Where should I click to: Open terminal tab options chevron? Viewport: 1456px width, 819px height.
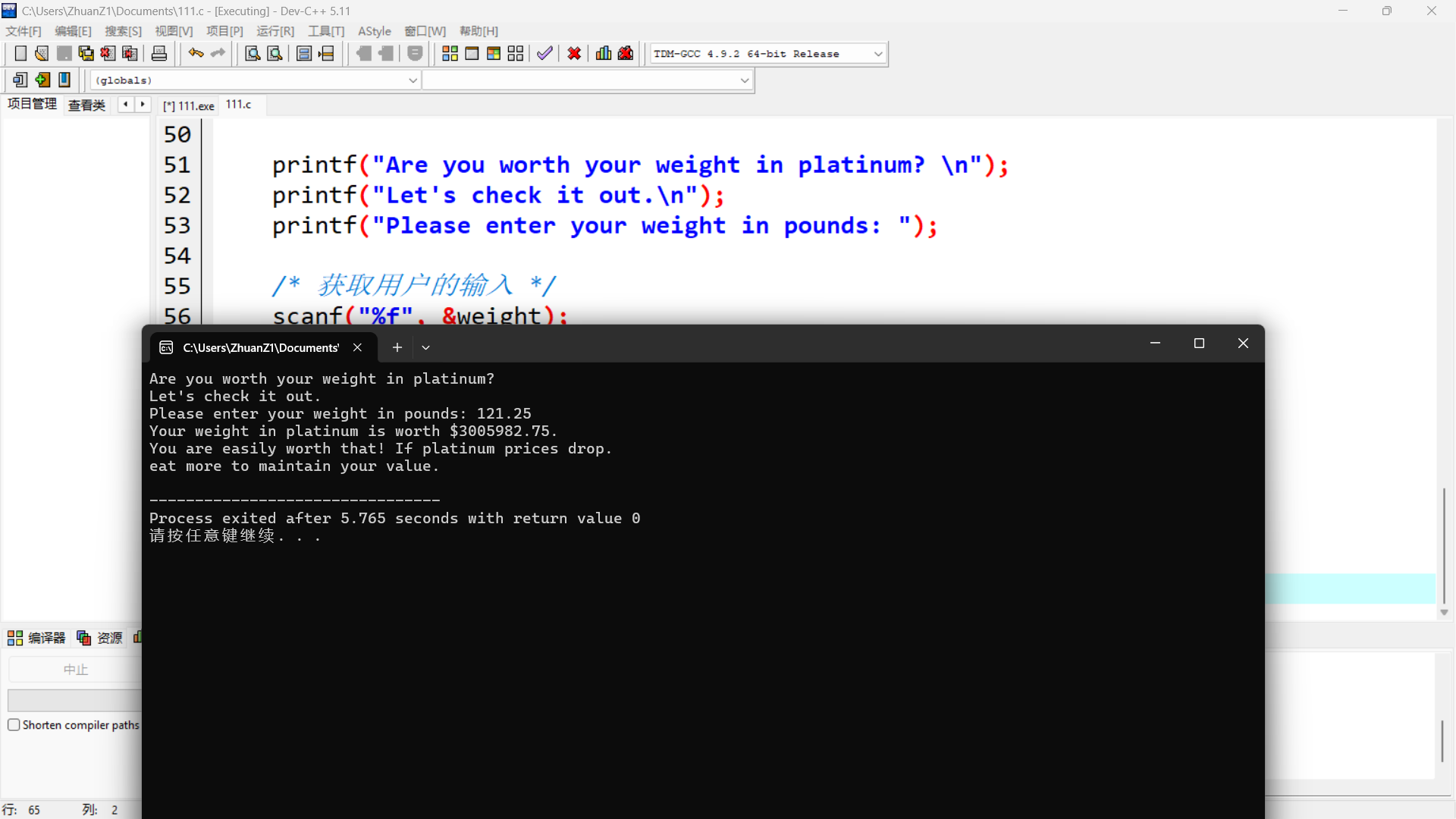(425, 347)
